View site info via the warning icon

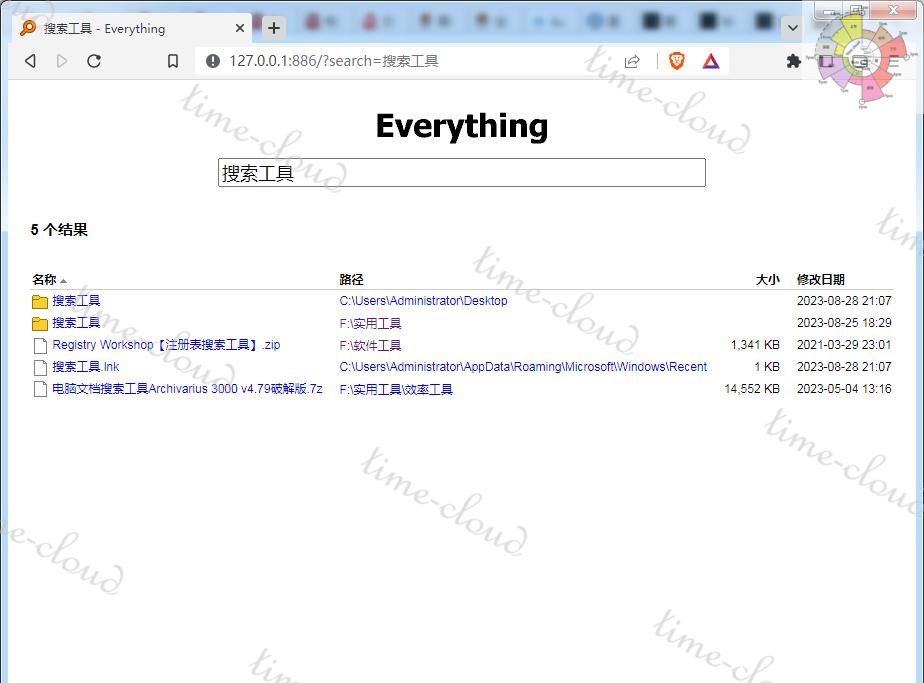coord(212,61)
